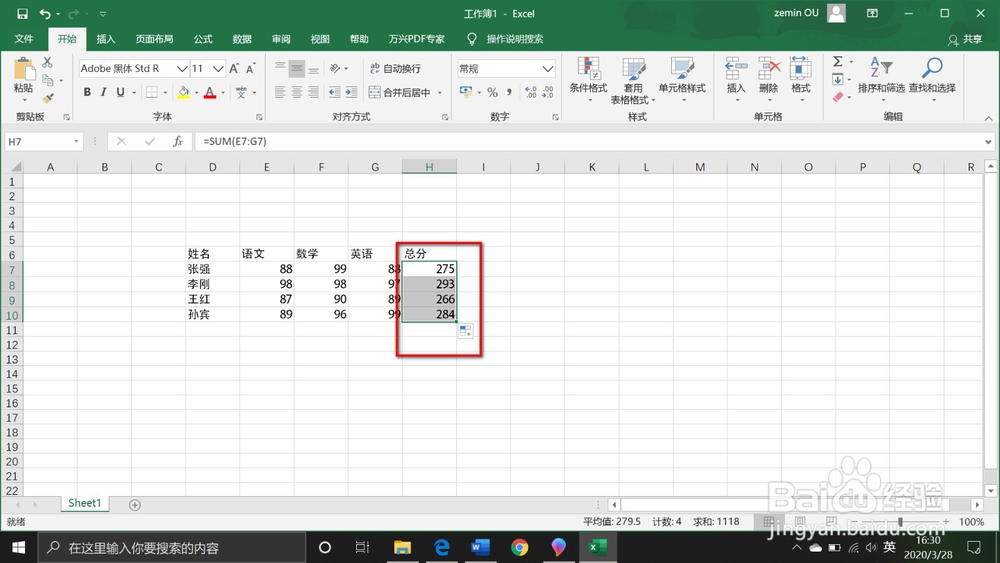The height and width of the screenshot is (563, 1000).
Task: Open the 文件 File tab
Action: click(x=24, y=39)
